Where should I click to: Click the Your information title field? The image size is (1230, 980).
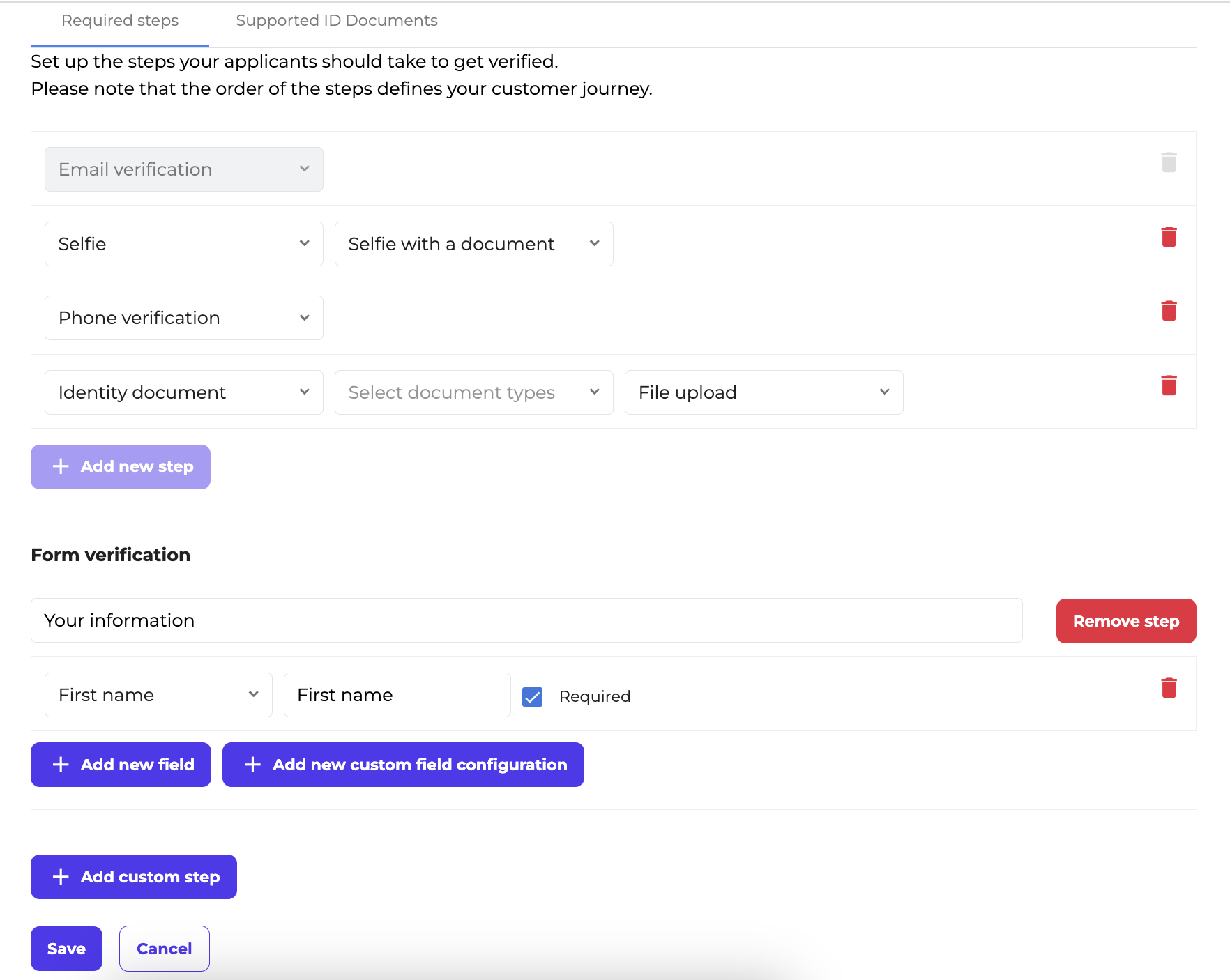coord(526,620)
